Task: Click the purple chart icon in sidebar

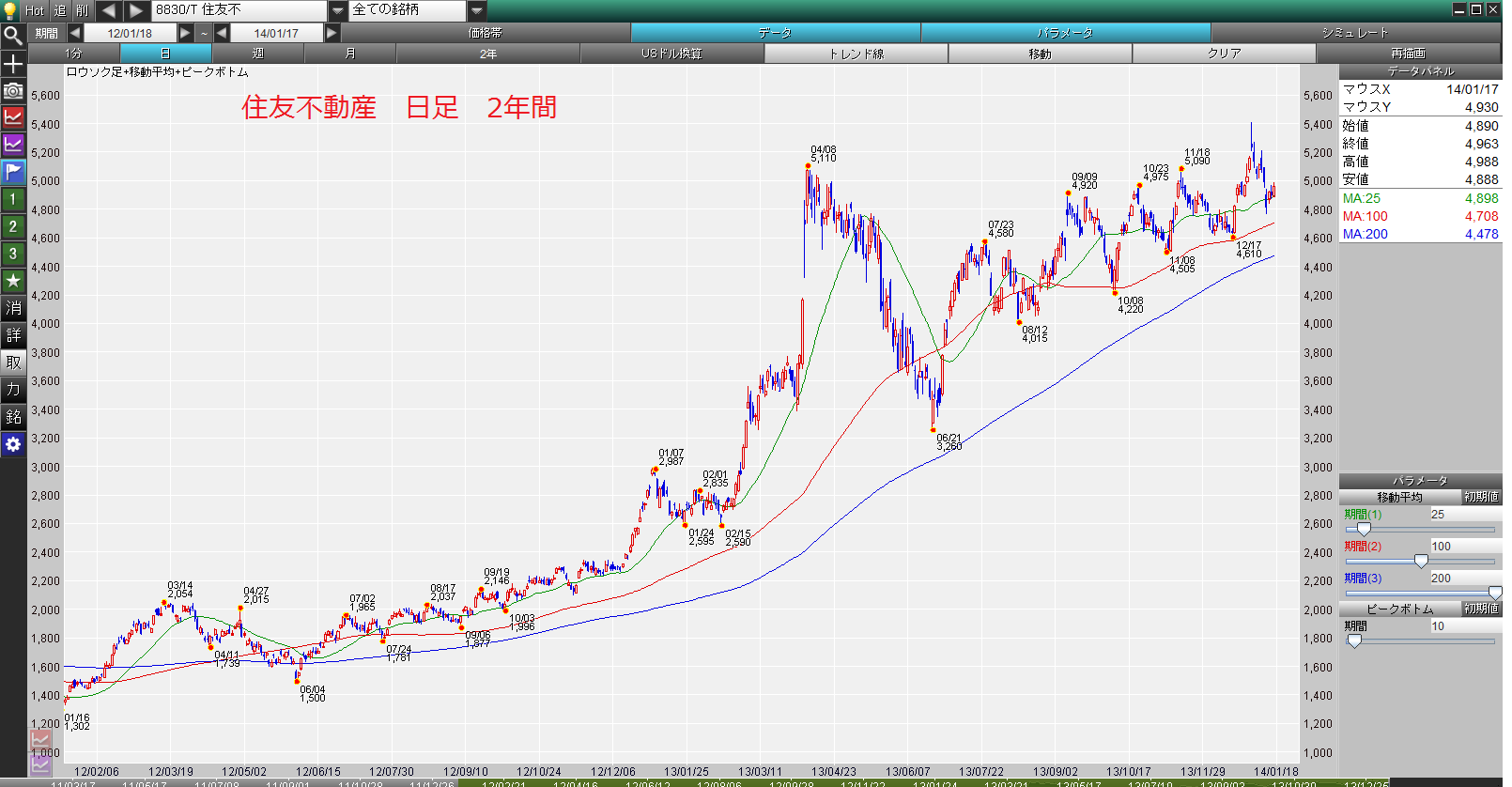Action: pos(13,145)
